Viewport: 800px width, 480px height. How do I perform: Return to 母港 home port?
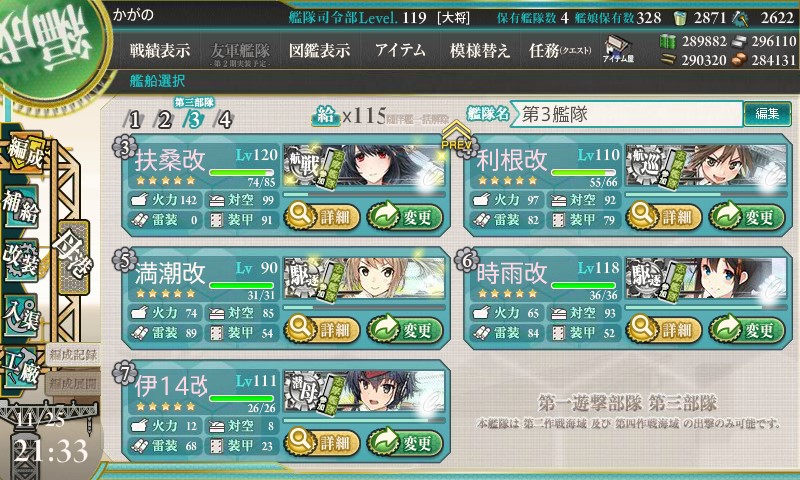click(x=73, y=258)
